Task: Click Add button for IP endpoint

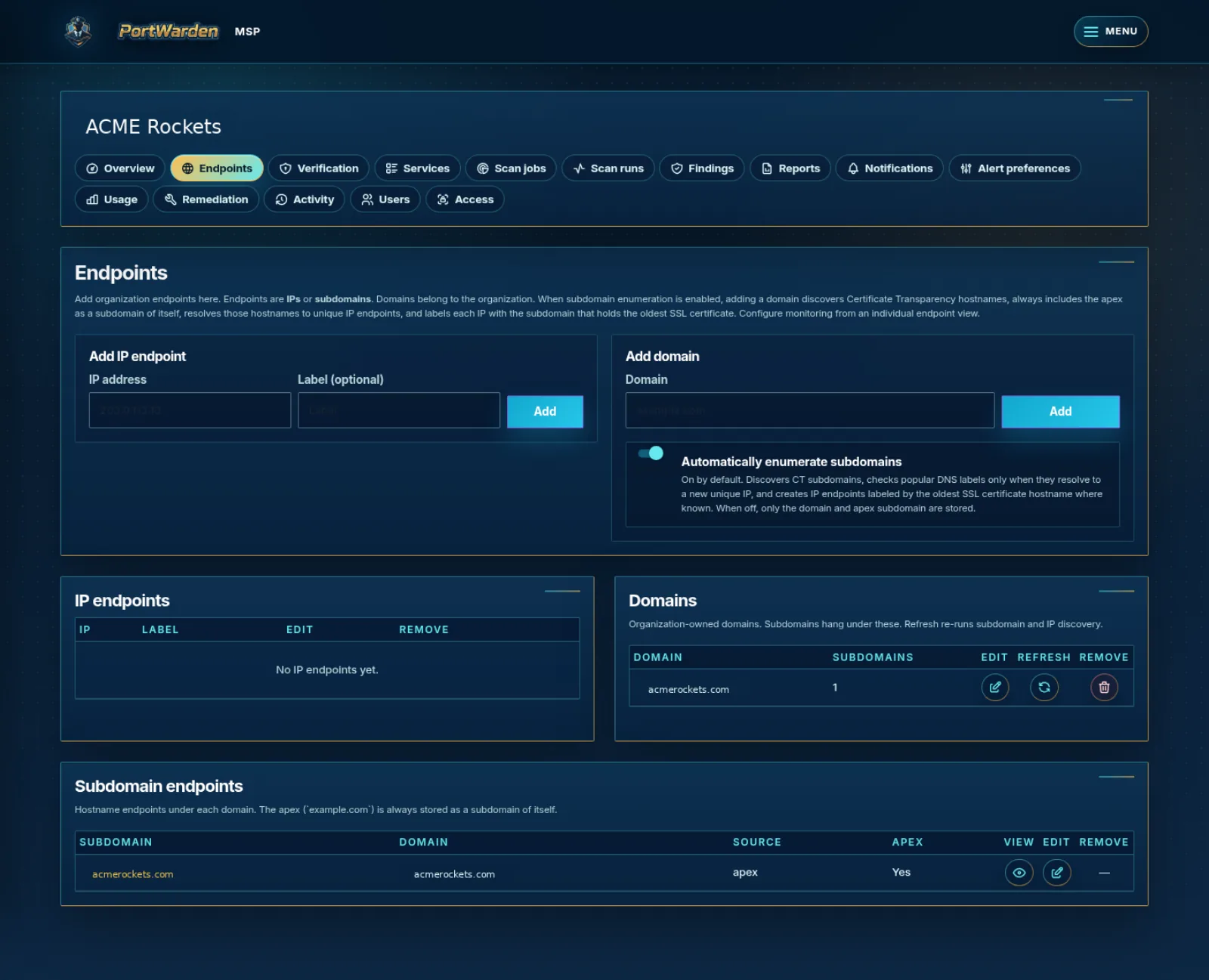Action: coord(545,412)
